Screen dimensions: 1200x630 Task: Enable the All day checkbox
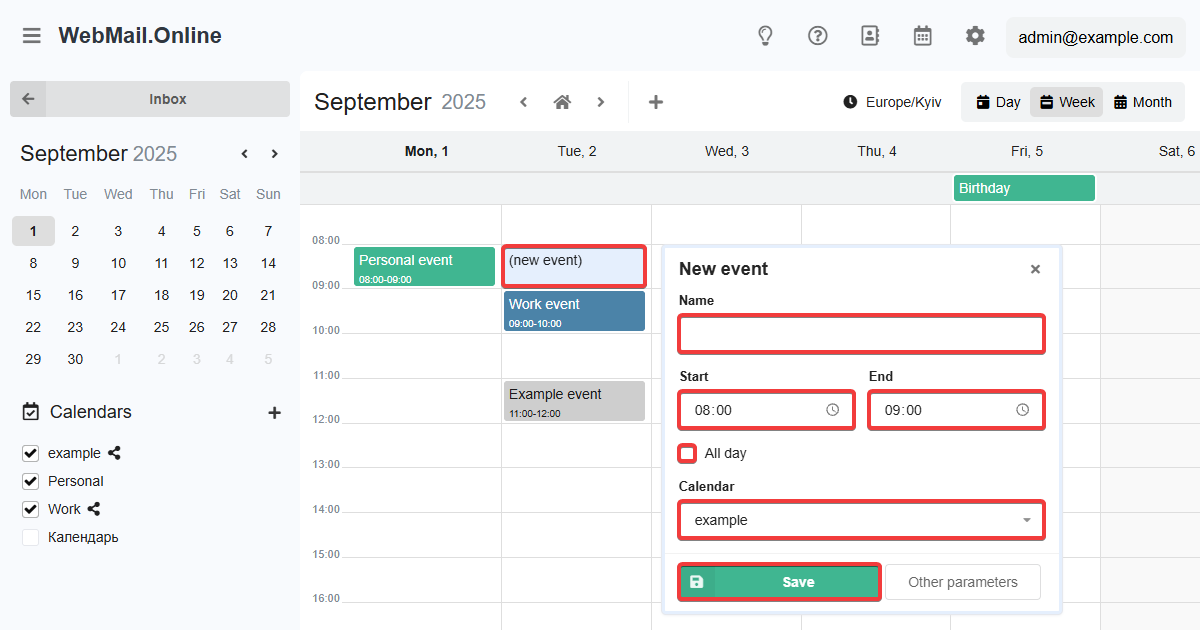pyautogui.click(x=687, y=453)
